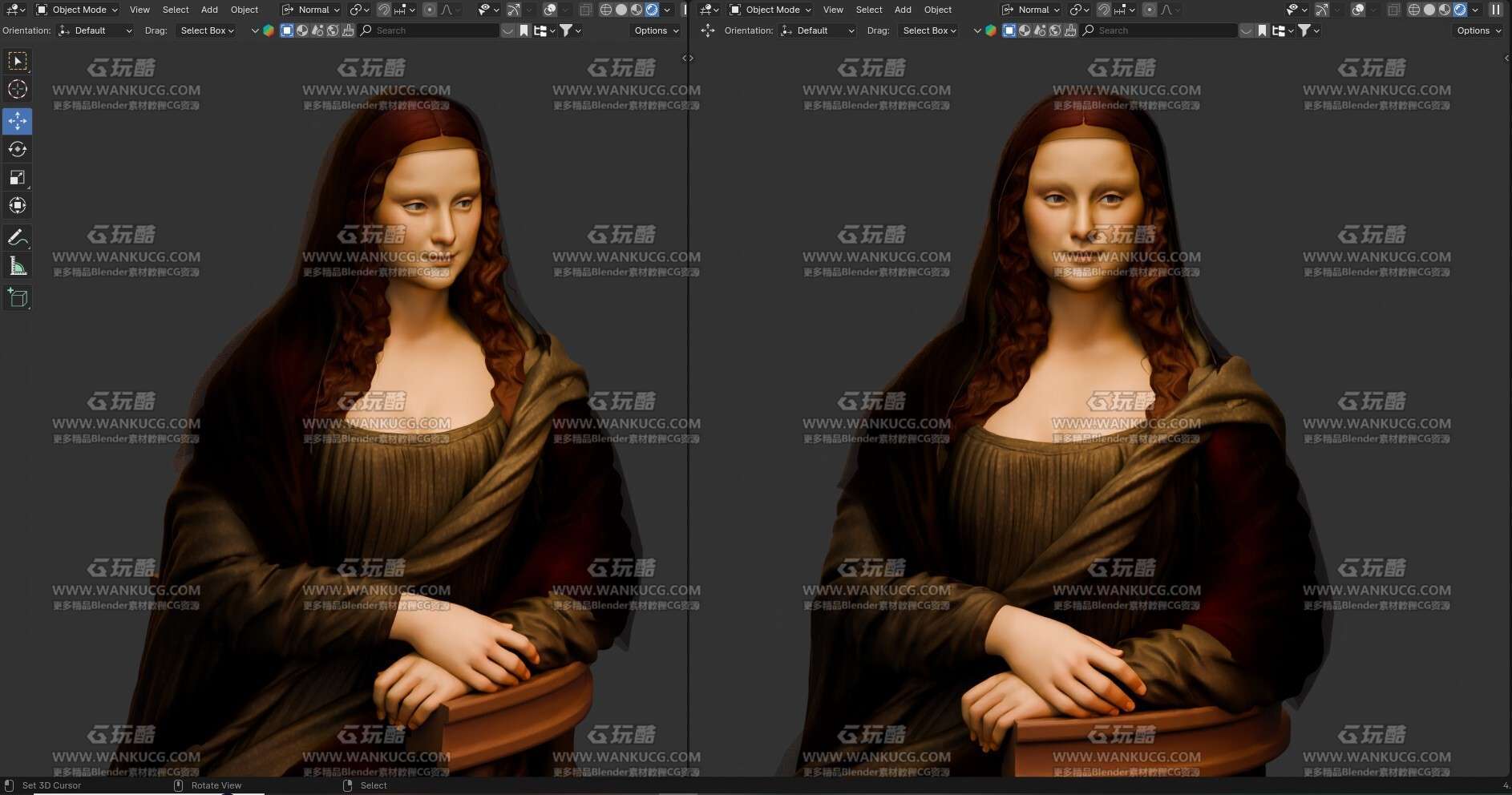Open Object Mode dropdown in right viewport
This screenshot has width=1512, height=795.
click(x=770, y=10)
